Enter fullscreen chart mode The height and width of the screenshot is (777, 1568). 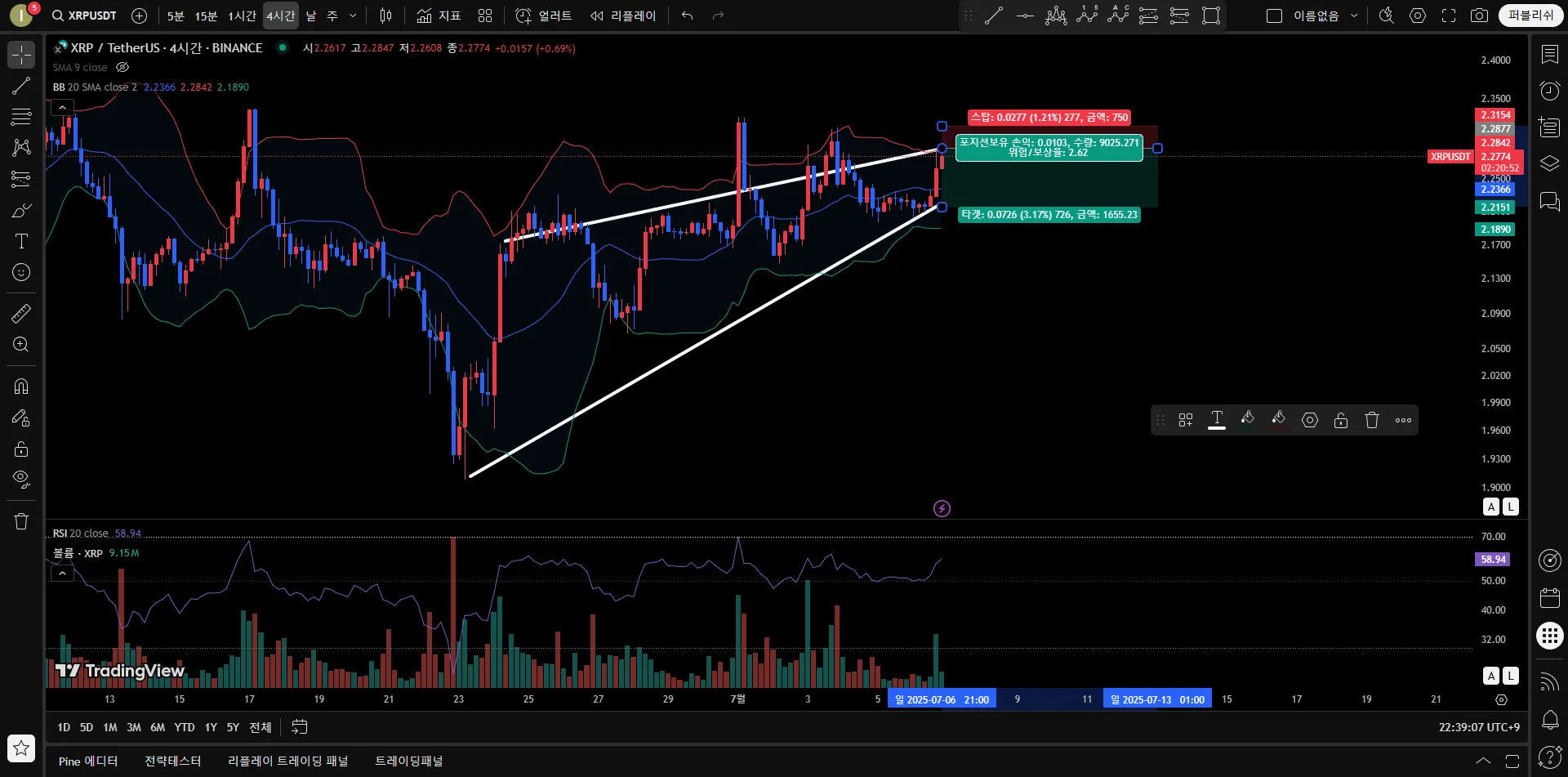(x=1449, y=16)
